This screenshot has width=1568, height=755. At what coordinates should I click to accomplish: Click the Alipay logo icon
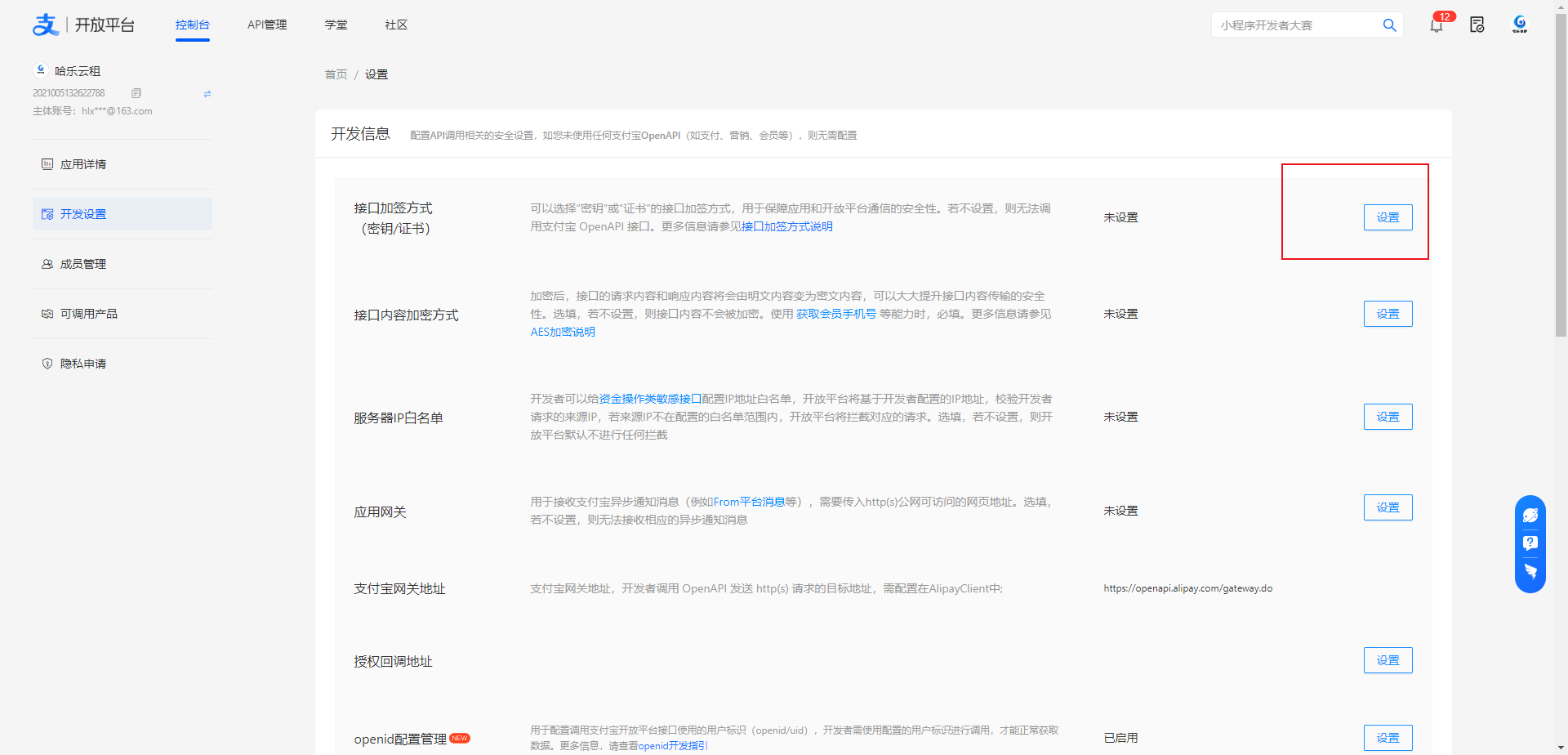coord(46,25)
